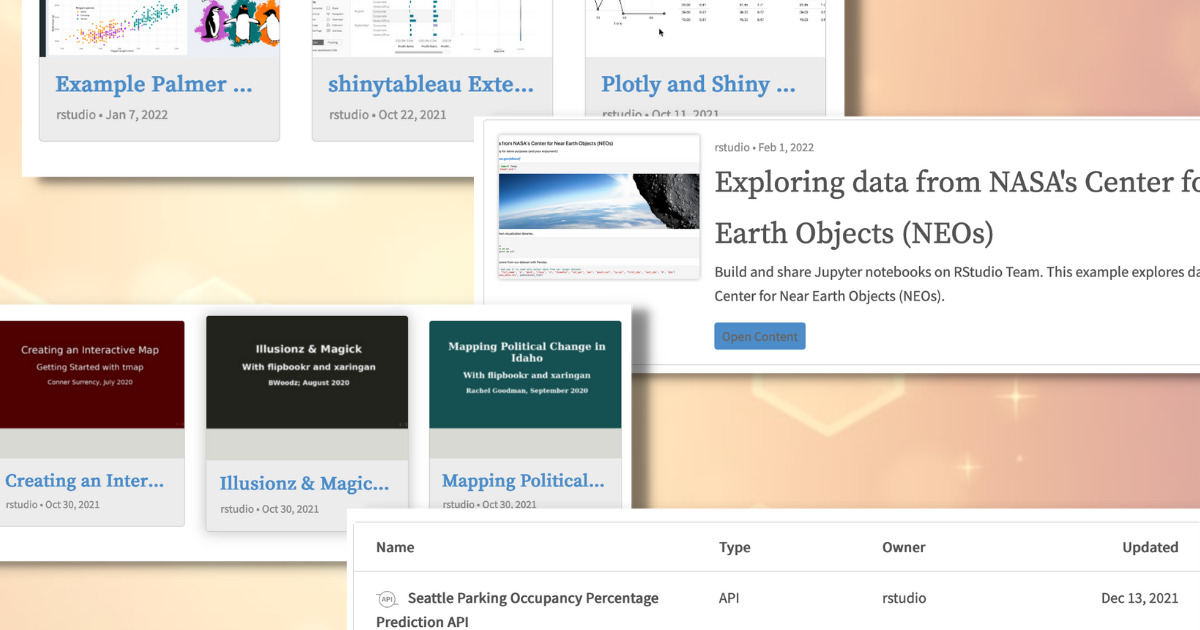Open Seattle Parking Occupancy Percentage Prediction API
The image size is (1200, 630).
[532, 599]
